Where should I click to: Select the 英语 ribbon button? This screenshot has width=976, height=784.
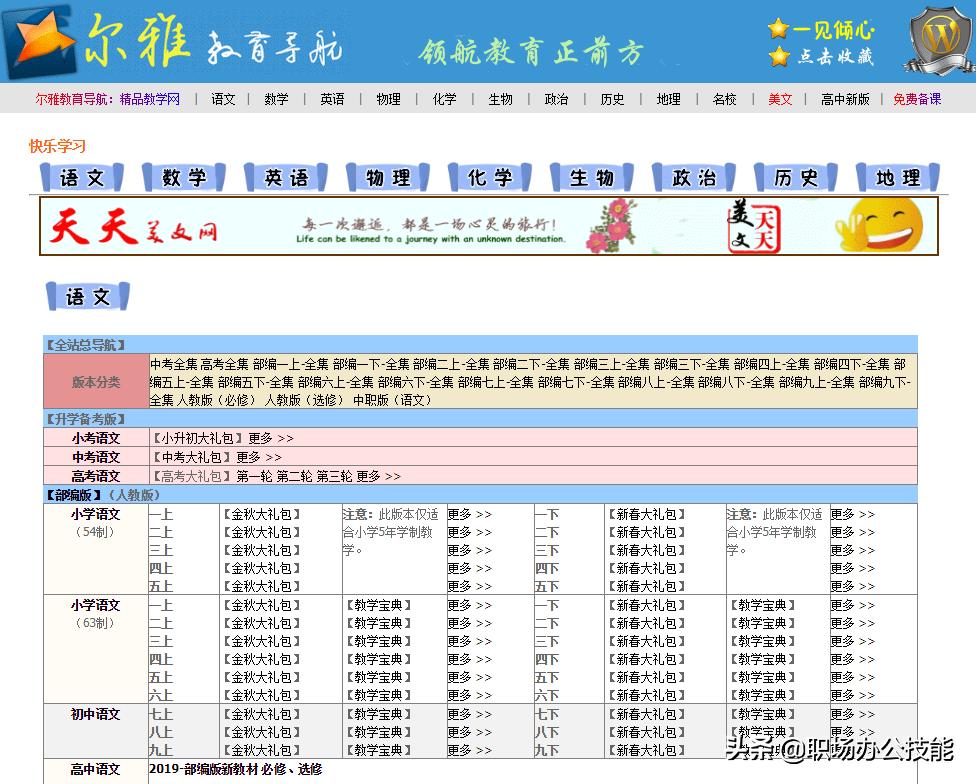click(285, 176)
